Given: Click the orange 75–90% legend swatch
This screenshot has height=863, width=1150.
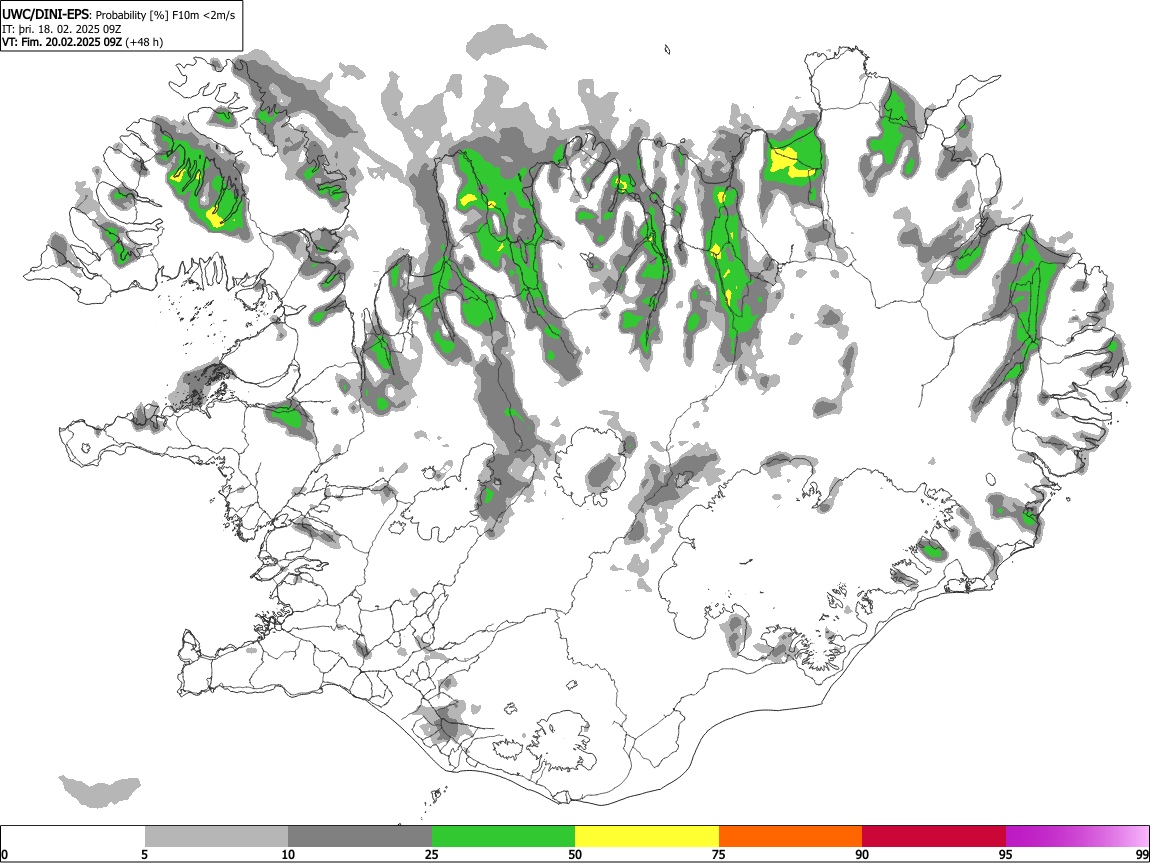Looking at the screenshot, I should (790, 836).
